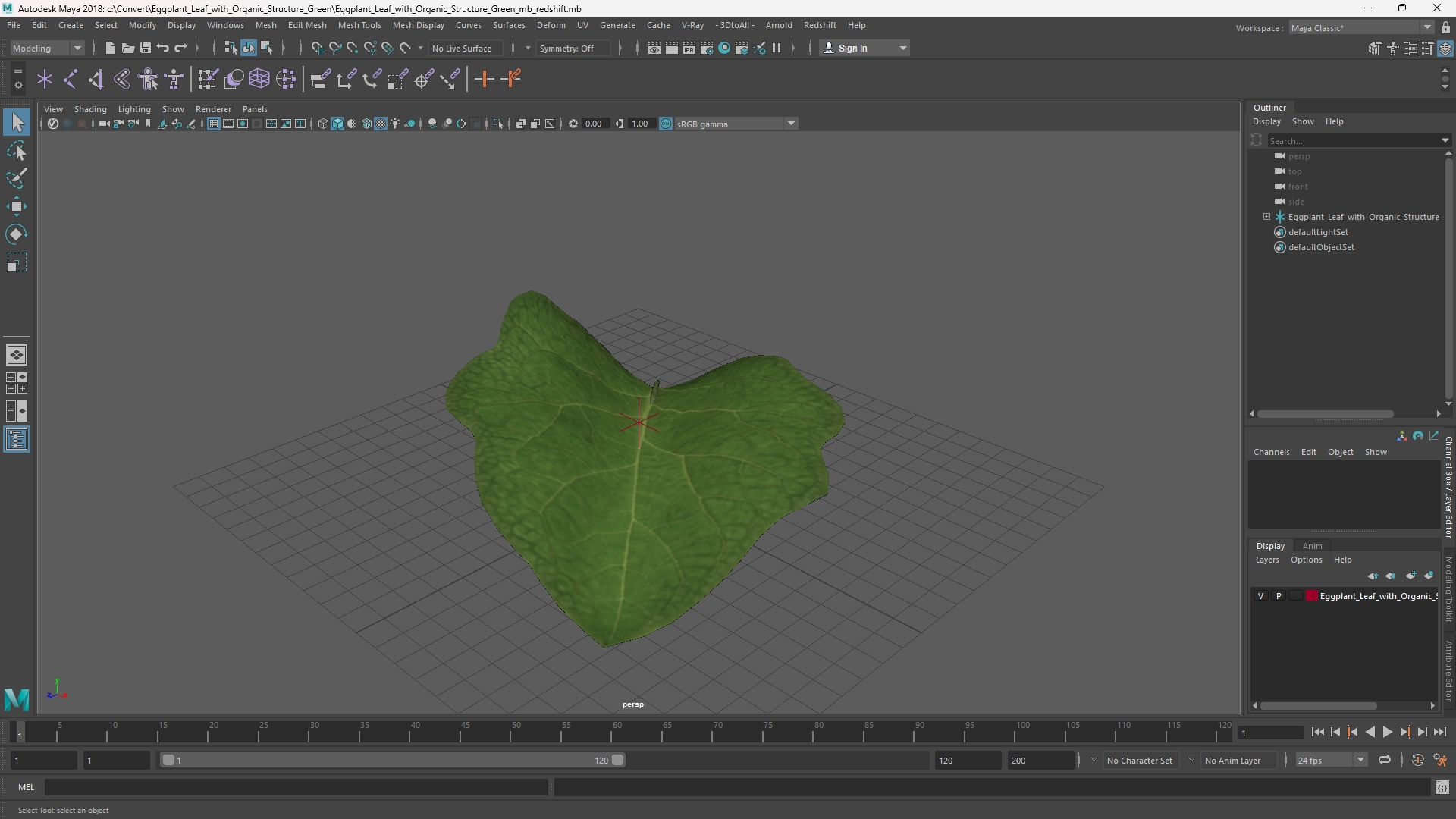1456x819 pixels.
Task: Toggle the loop playback button
Action: click(1385, 760)
